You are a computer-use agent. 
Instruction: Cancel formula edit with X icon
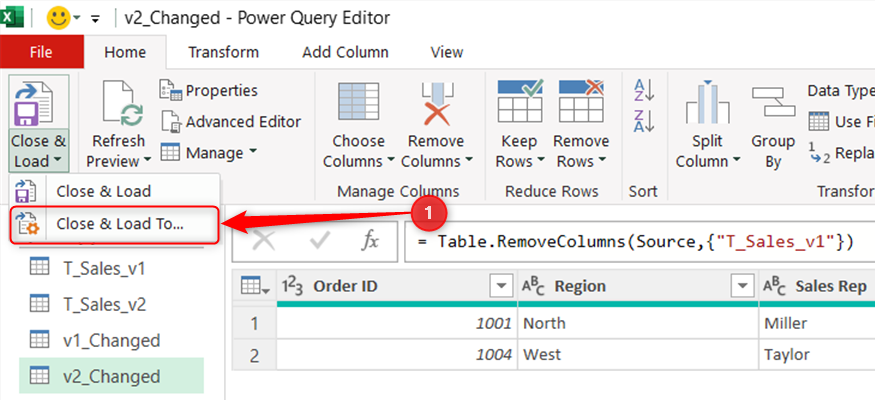263,242
